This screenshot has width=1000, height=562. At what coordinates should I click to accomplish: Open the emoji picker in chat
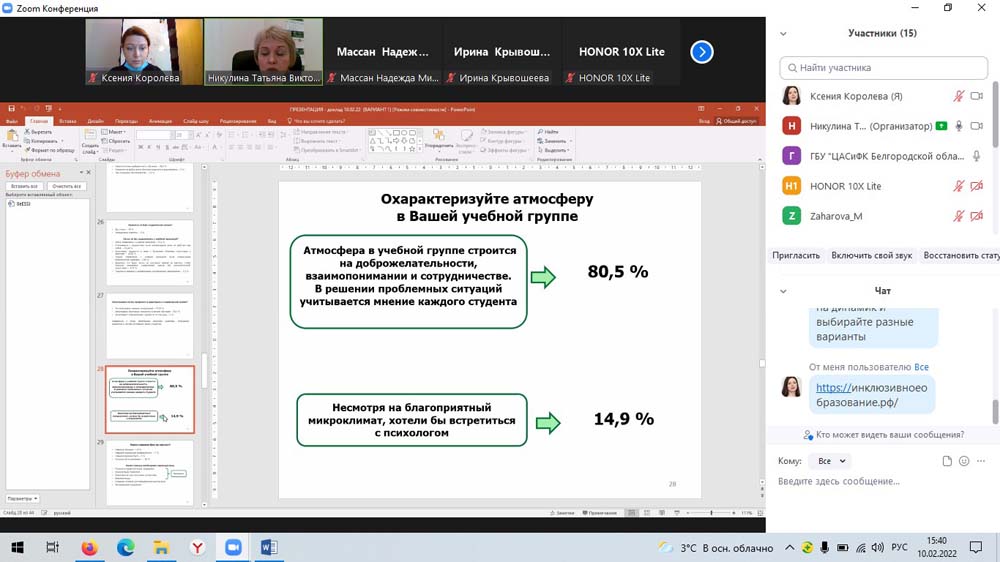(964, 461)
